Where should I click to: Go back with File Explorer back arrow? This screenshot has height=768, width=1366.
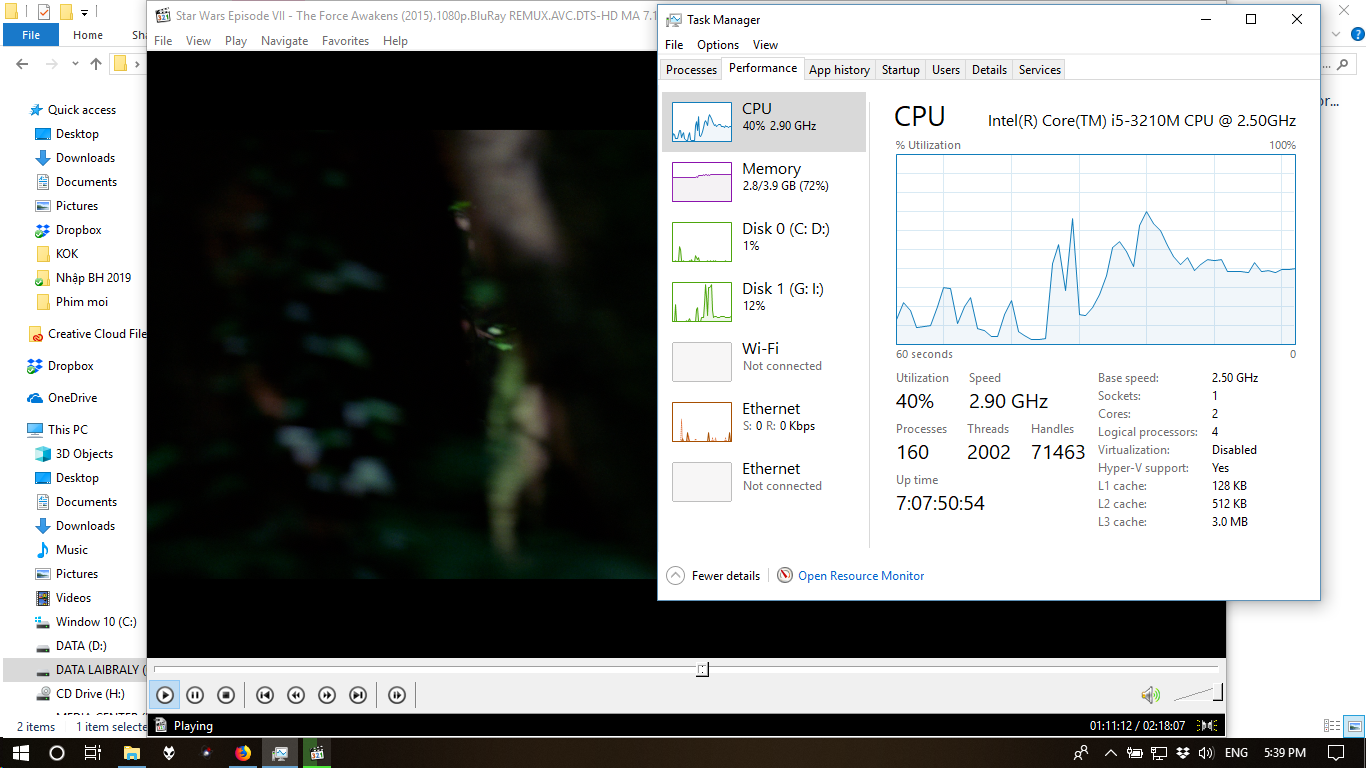pyautogui.click(x=23, y=63)
